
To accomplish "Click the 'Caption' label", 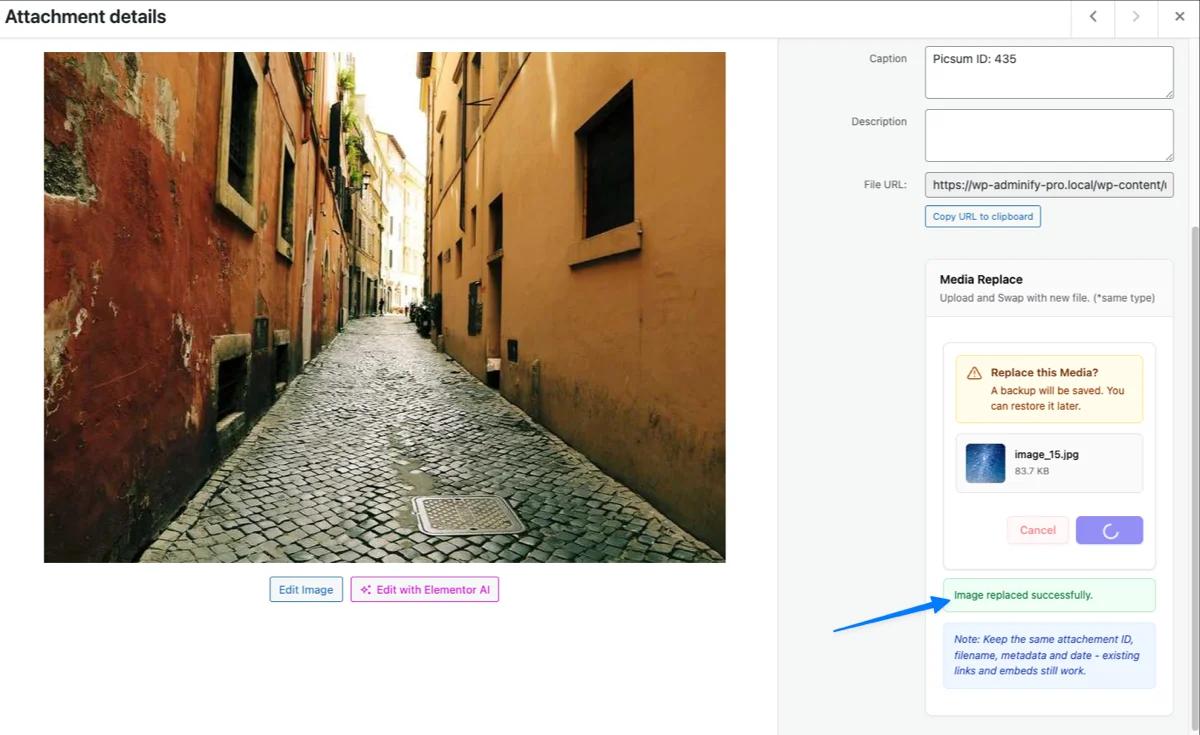I will point(888,59).
